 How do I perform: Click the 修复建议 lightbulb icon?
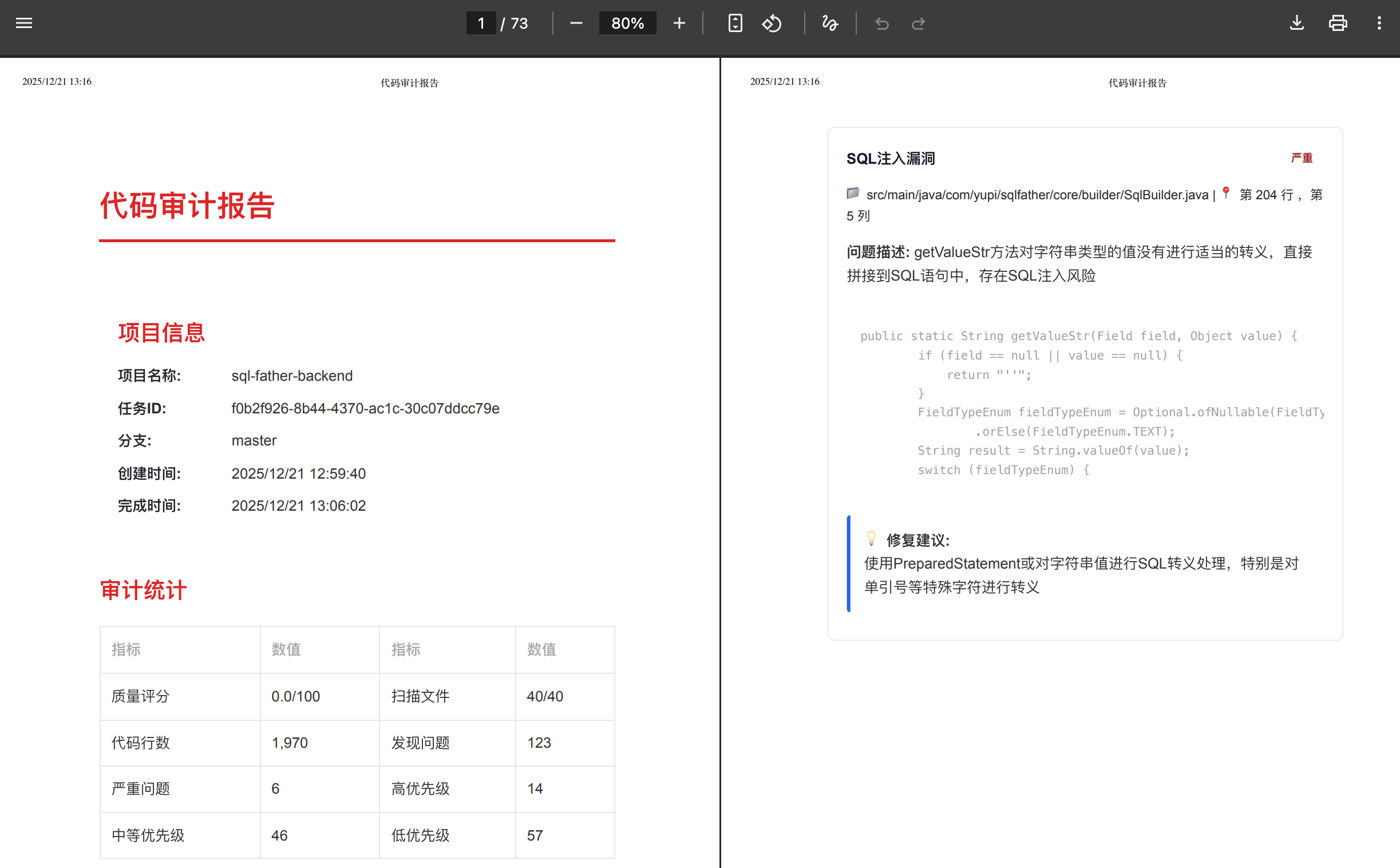coord(871,538)
